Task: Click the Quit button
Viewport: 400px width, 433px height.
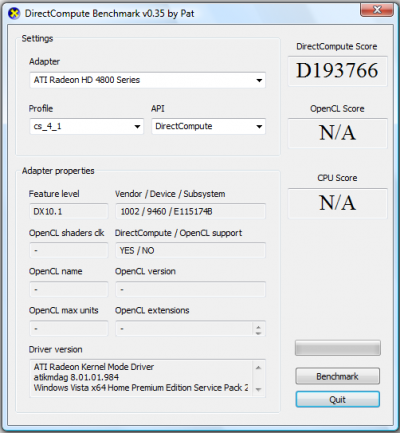Action: click(337, 399)
